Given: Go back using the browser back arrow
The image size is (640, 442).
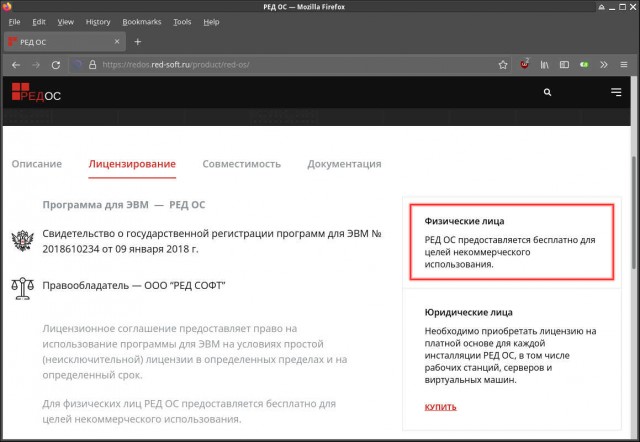Looking at the screenshot, I should coord(16,65).
